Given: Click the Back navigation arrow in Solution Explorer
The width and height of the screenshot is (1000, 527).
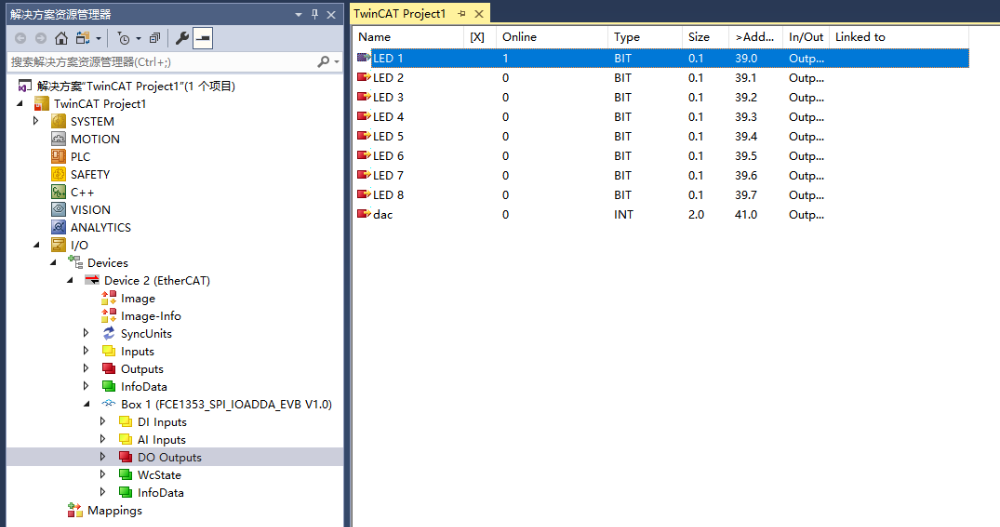Looking at the screenshot, I should 20,38.
